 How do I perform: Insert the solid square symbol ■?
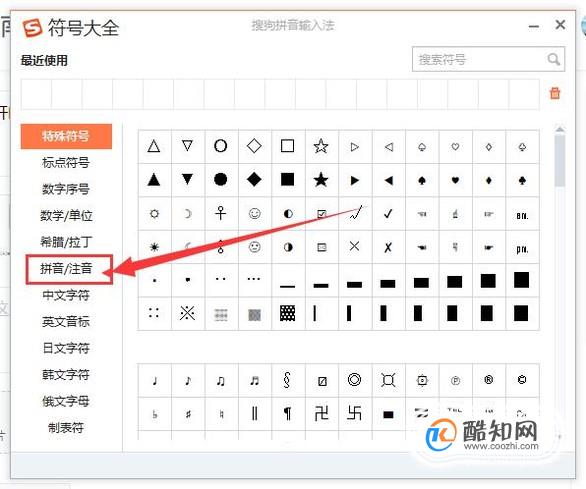click(287, 180)
